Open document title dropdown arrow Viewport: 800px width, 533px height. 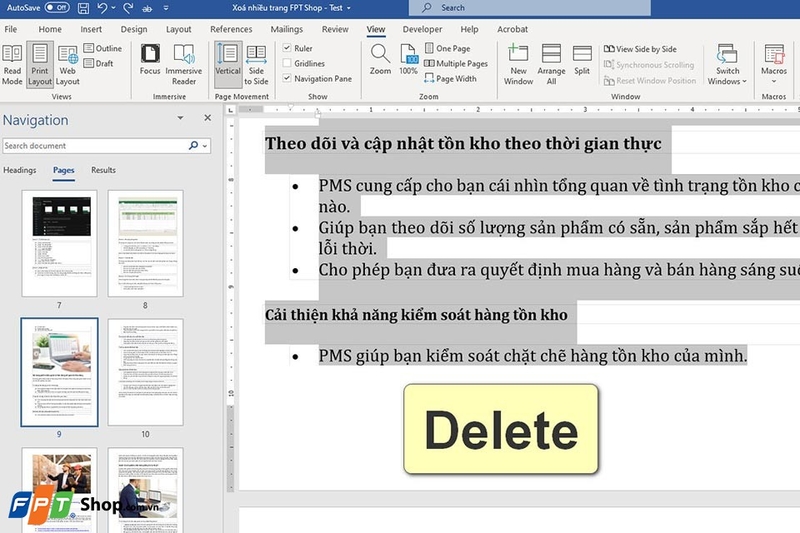349,8
